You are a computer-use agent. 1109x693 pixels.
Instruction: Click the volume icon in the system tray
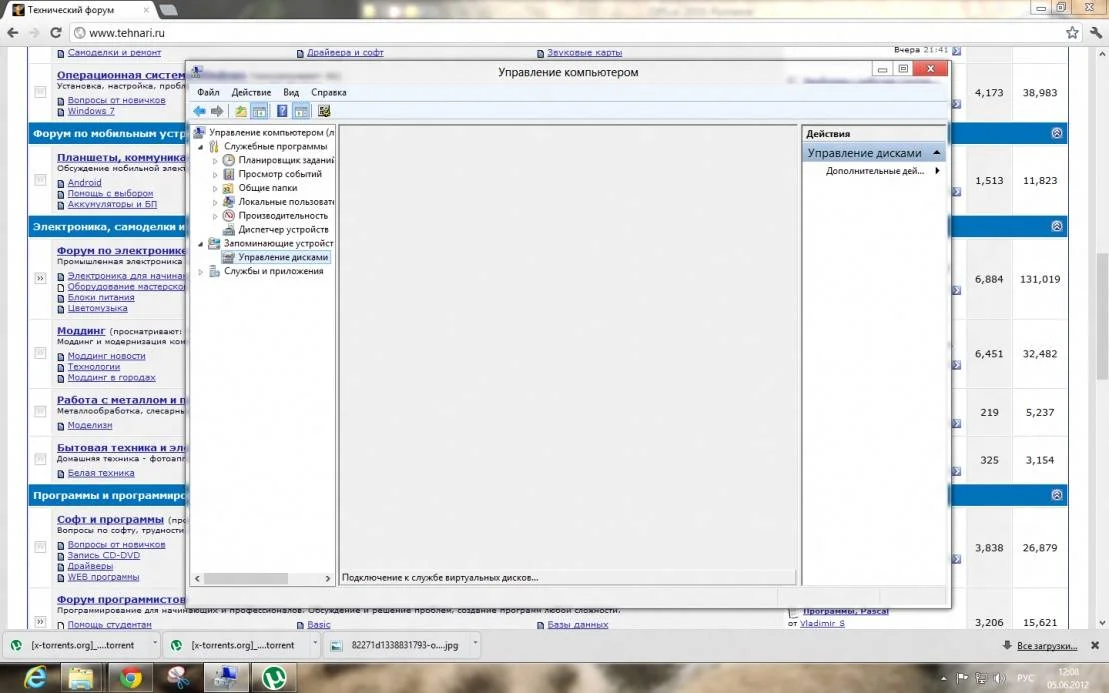pos(999,678)
